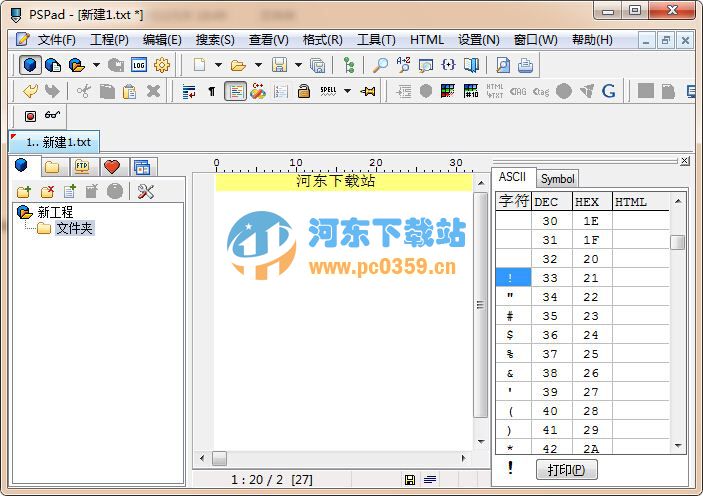Viewport: 703px width, 496px height.
Task: Open the code structure tree icon
Action: point(348,65)
